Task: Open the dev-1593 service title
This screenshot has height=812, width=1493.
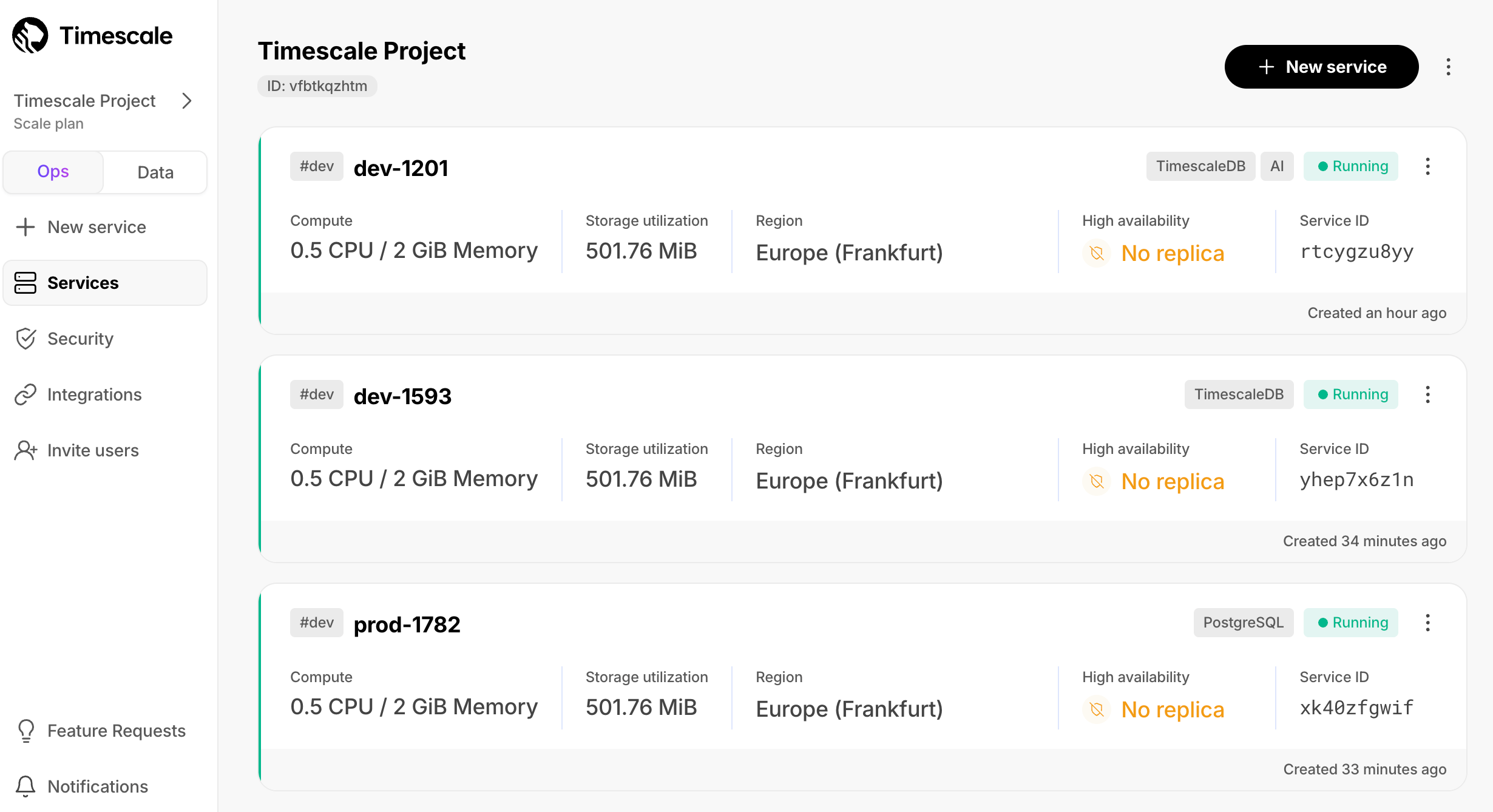Action: [x=402, y=396]
